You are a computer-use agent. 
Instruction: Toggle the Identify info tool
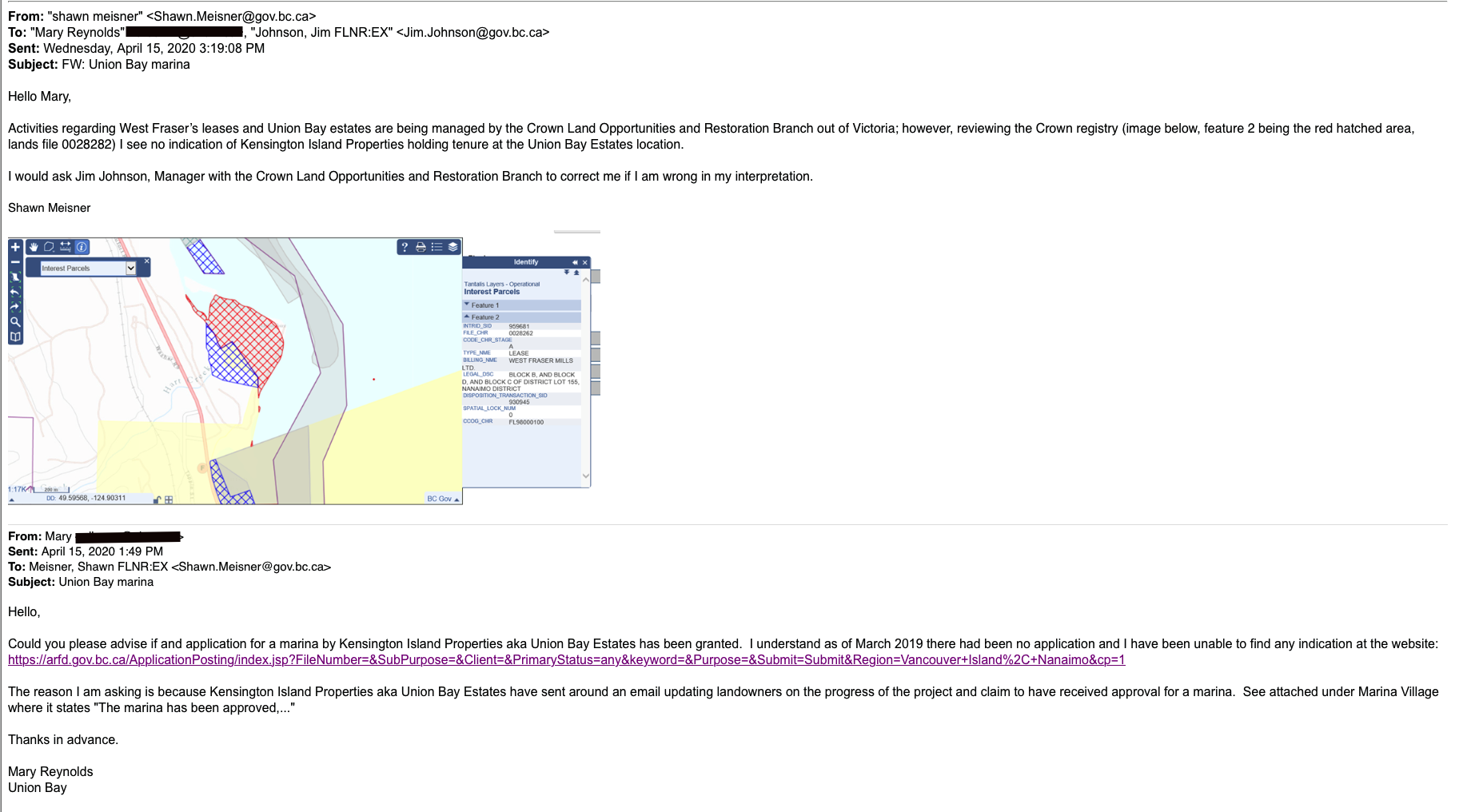[82, 247]
